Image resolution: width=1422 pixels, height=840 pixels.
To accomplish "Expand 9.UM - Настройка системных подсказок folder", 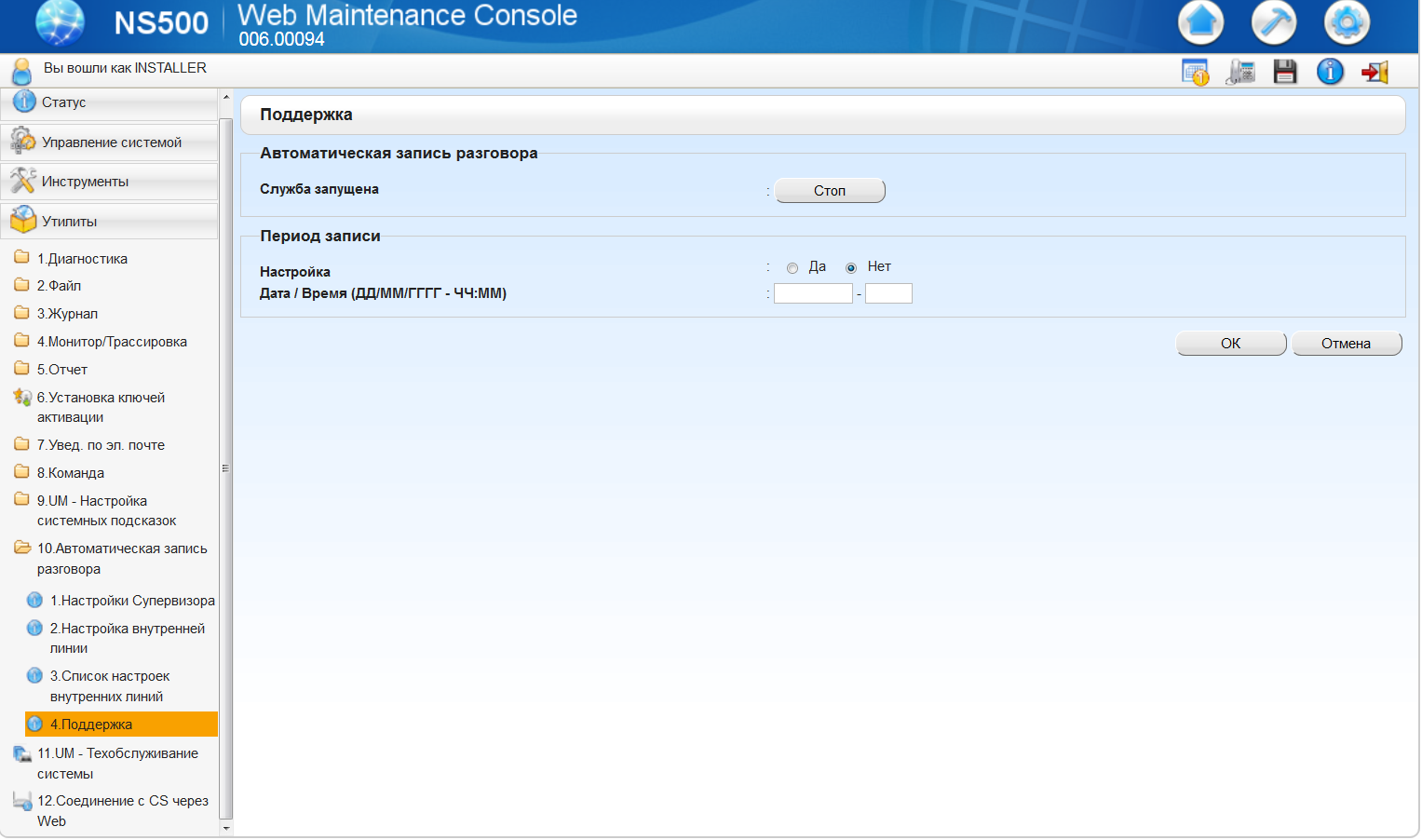I will pyautogui.click(x=106, y=510).
